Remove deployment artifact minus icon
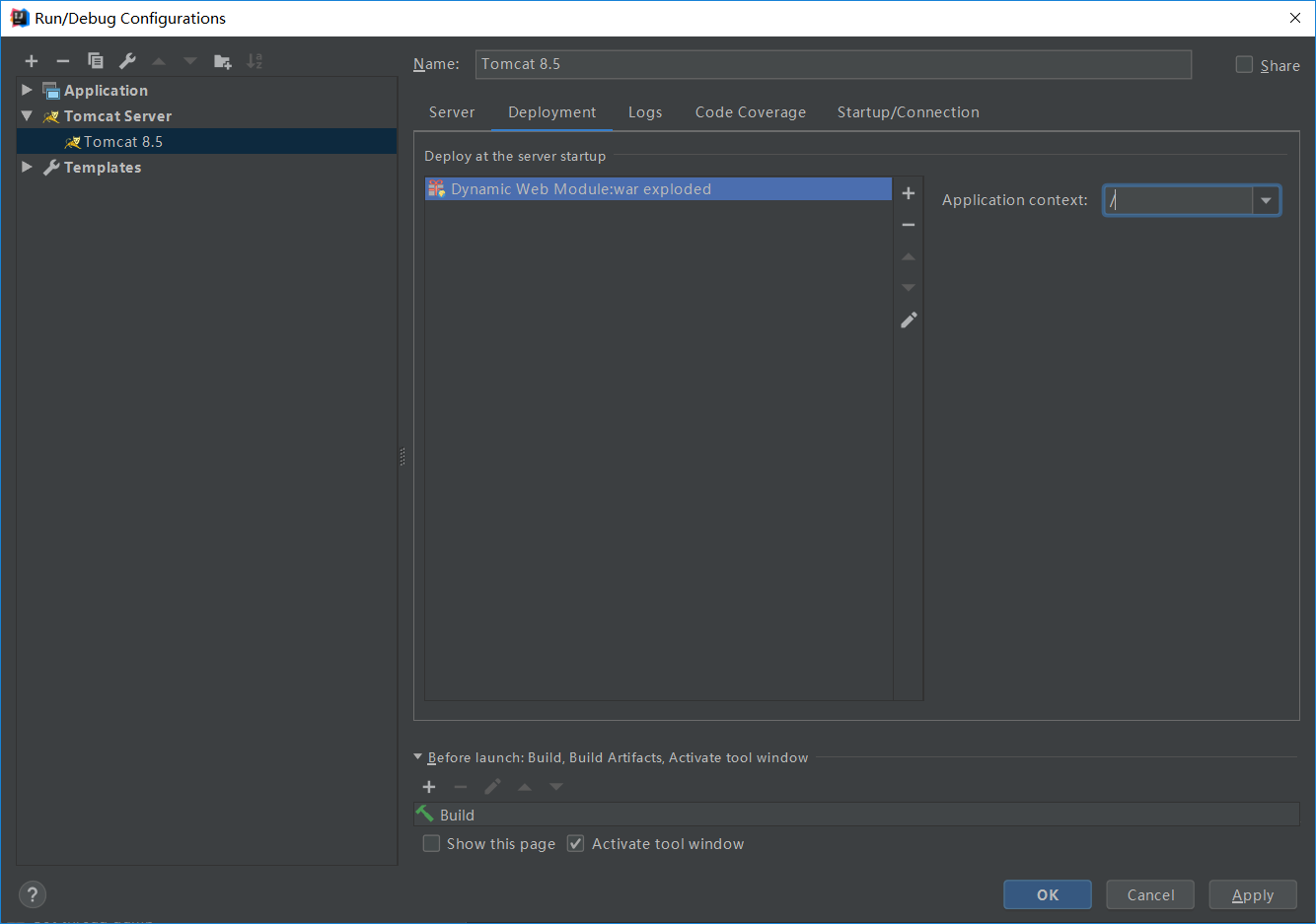This screenshot has width=1316, height=924. click(909, 225)
